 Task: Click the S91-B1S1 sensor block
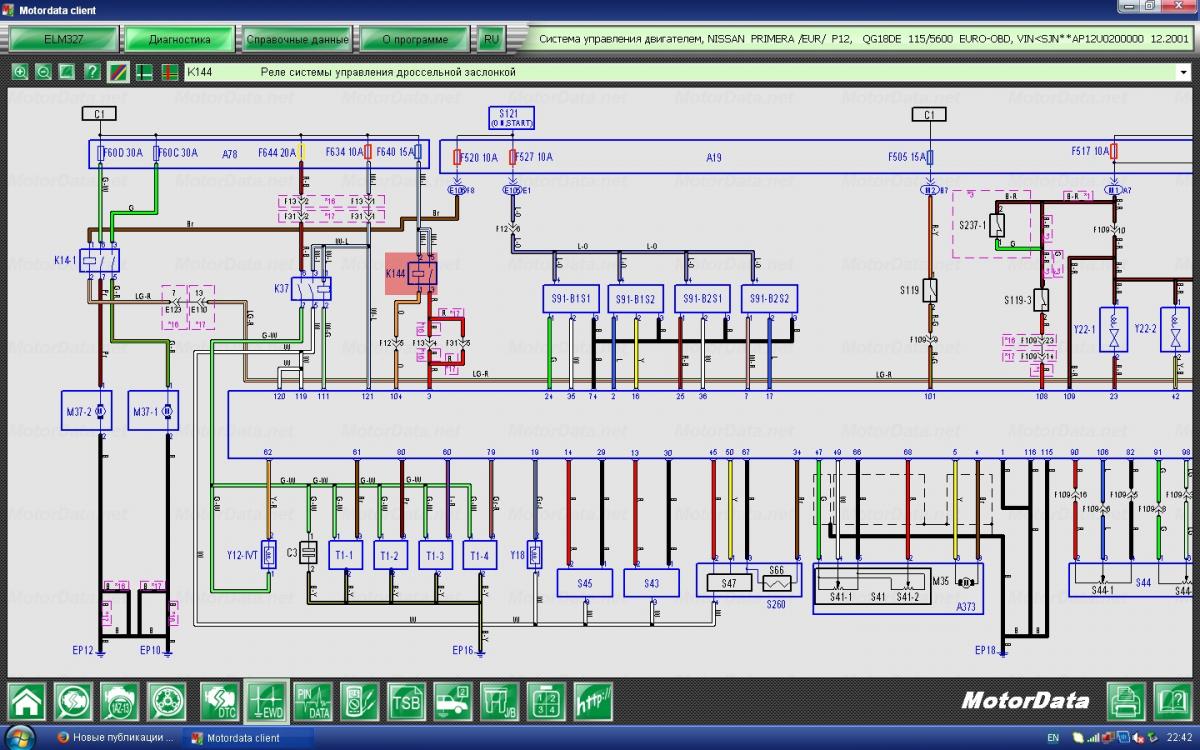point(571,299)
